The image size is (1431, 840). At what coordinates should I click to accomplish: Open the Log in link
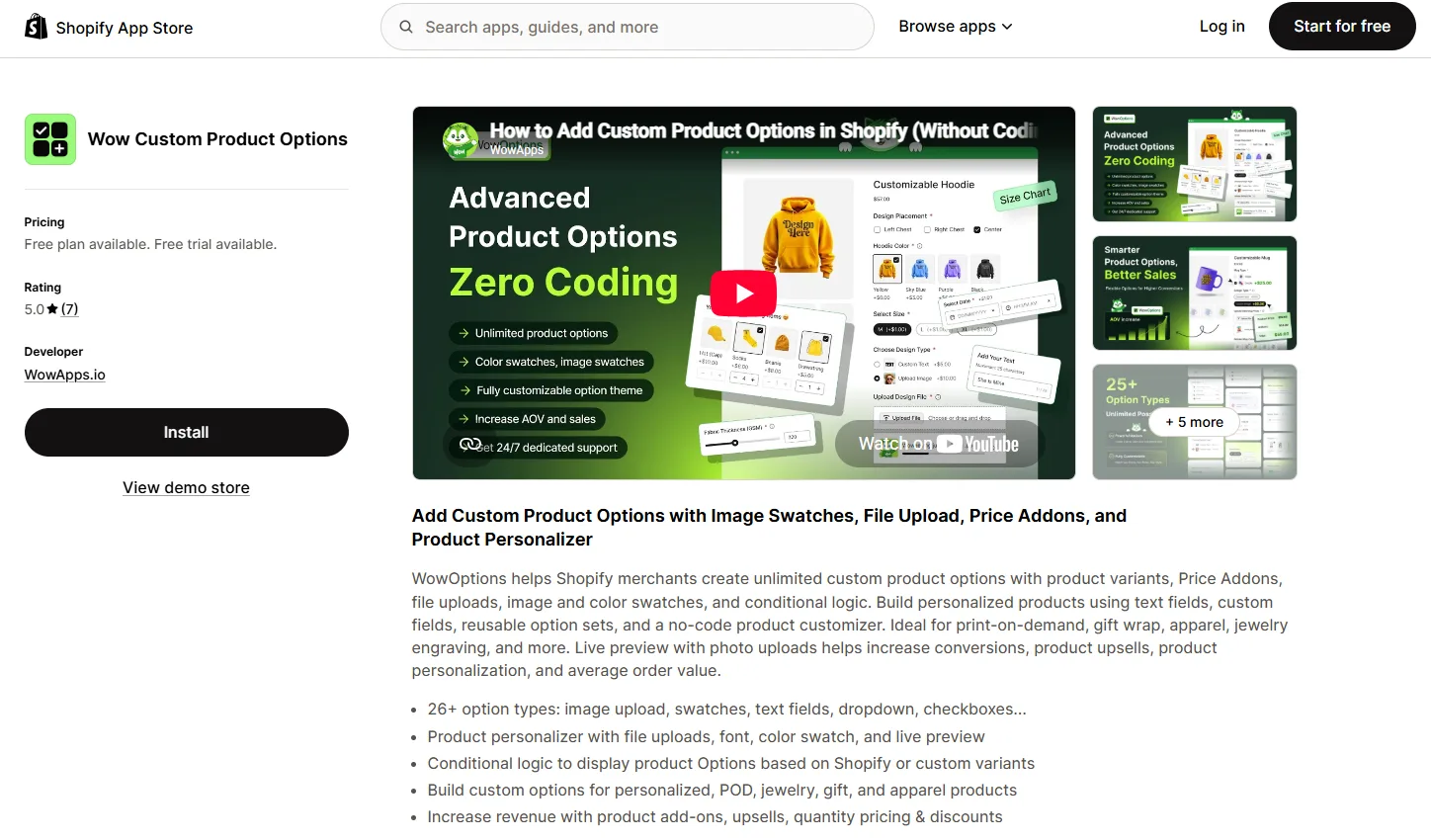pyautogui.click(x=1222, y=27)
